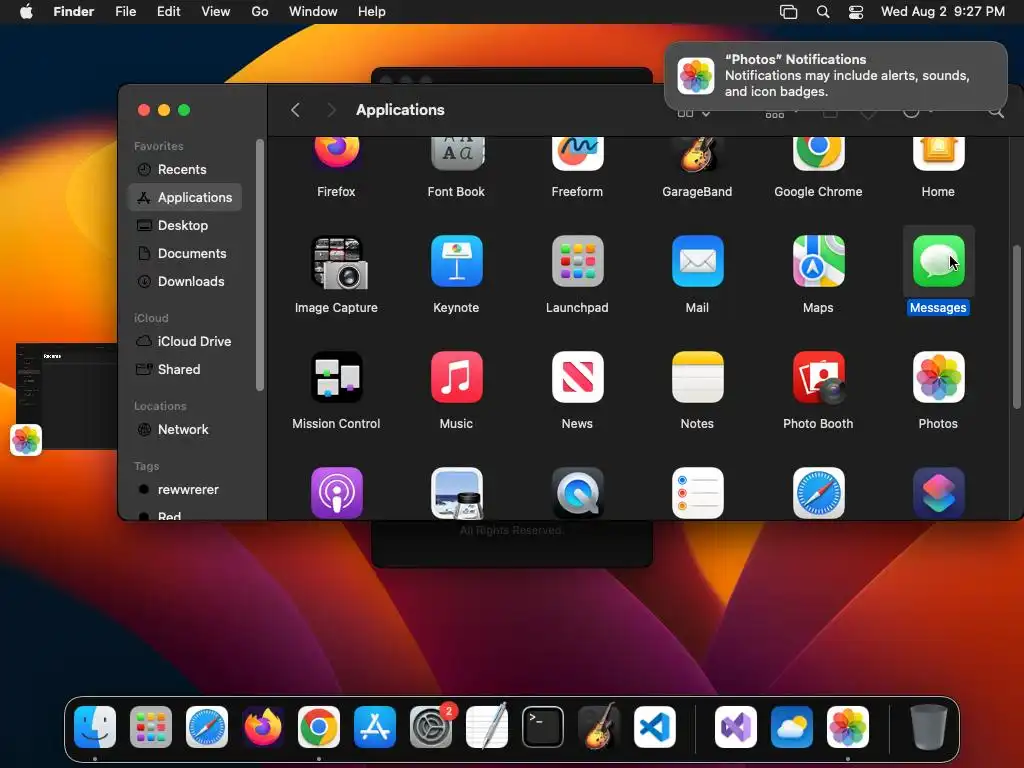This screenshot has height=768, width=1024.
Task: Open the Window menu
Action: pyautogui.click(x=313, y=12)
